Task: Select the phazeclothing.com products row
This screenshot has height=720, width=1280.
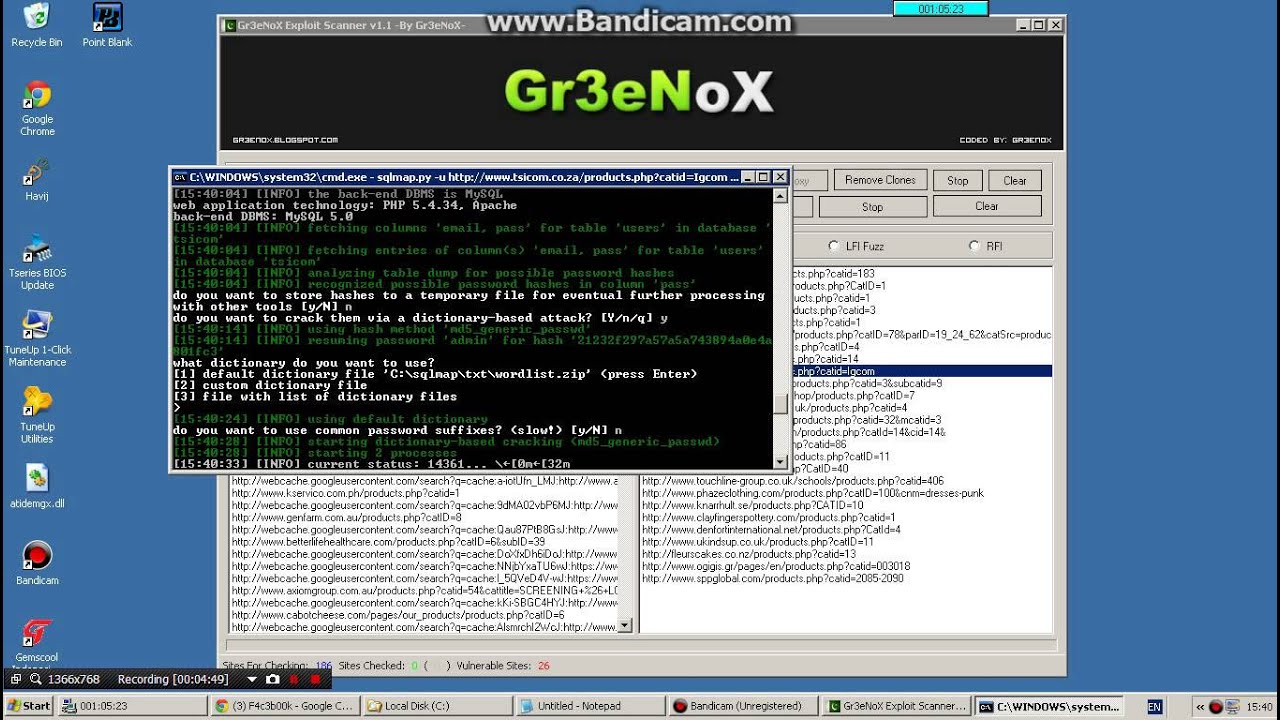Action: [x=813, y=493]
